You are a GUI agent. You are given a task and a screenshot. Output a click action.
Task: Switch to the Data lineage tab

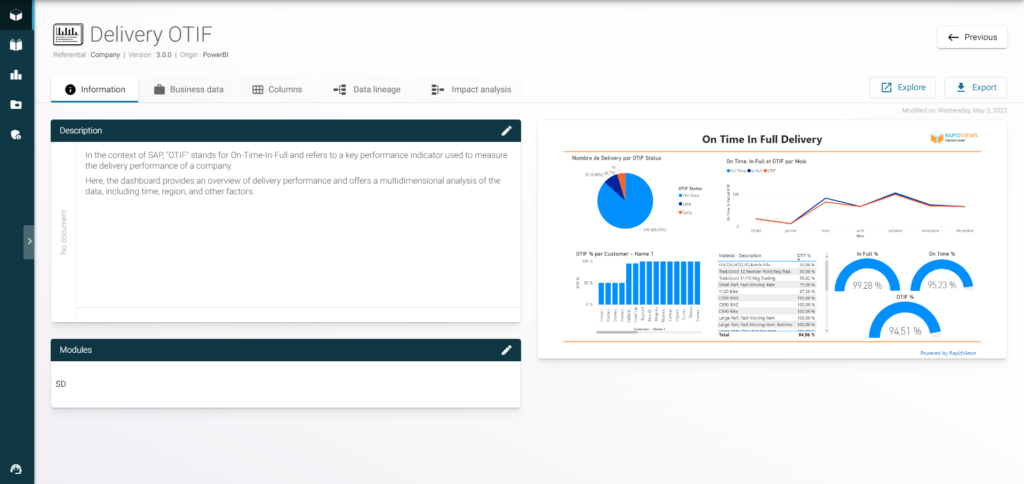366,89
